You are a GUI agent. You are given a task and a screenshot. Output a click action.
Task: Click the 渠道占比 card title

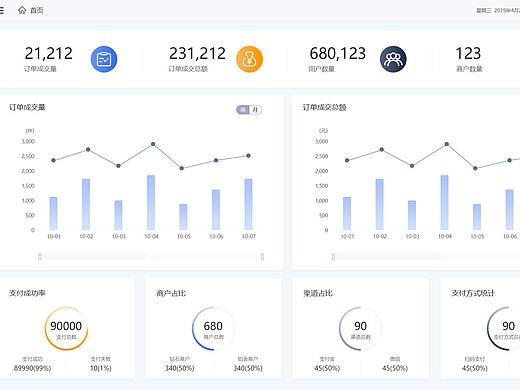[318, 293]
